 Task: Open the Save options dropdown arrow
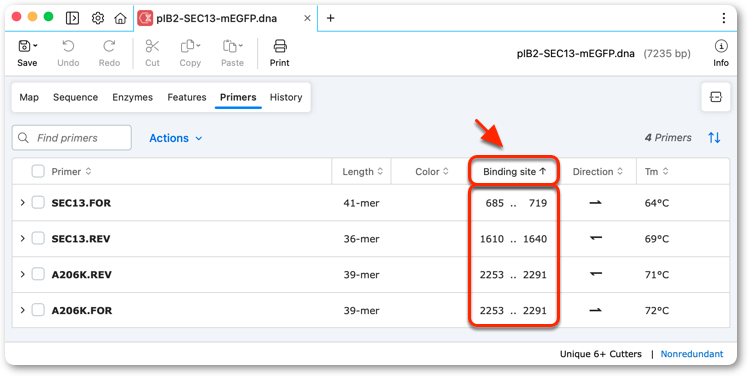pyautogui.click(x=35, y=46)
